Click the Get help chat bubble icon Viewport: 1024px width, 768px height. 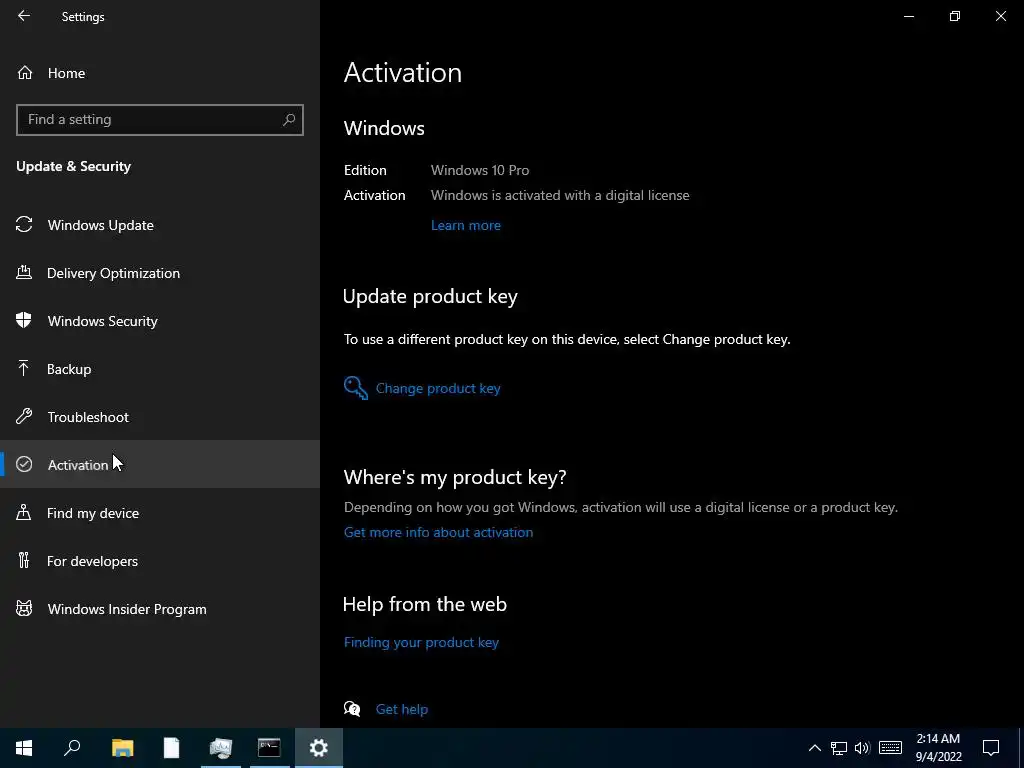tap(352, 709)
